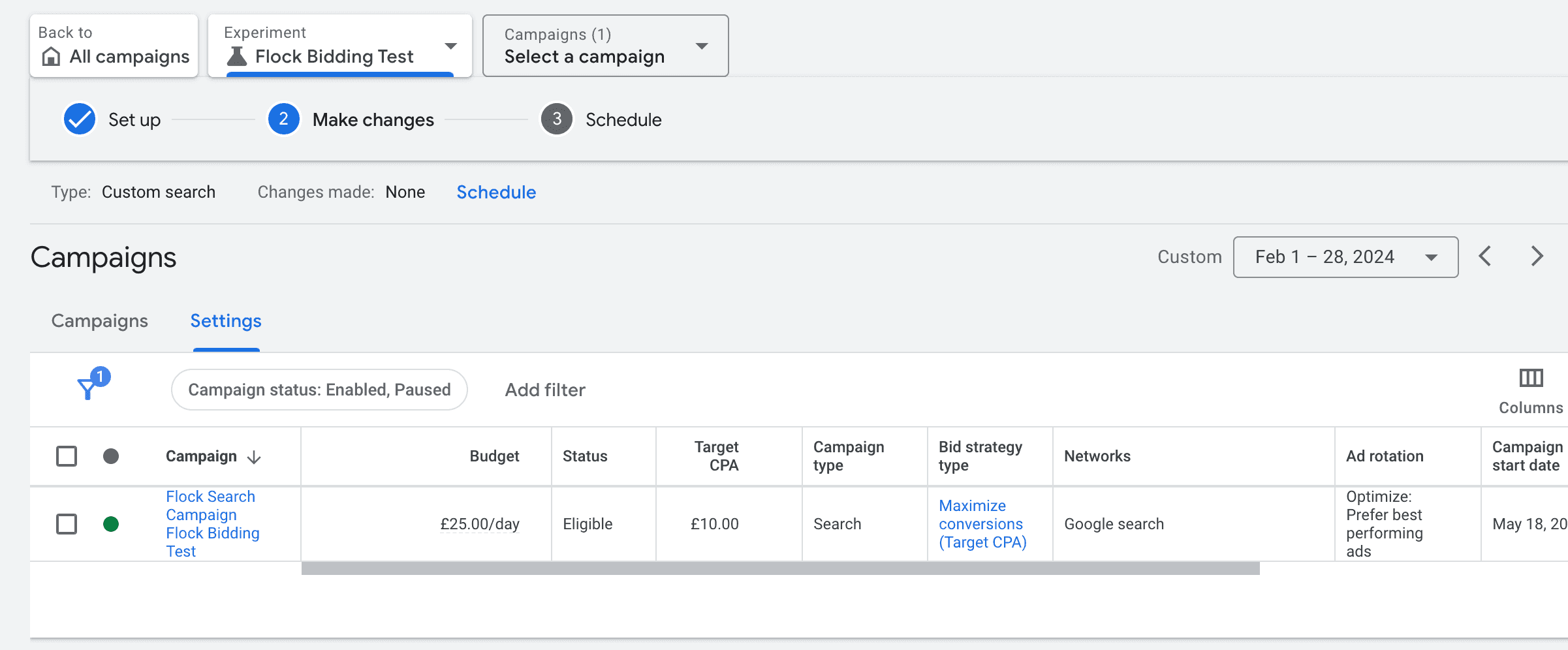Viewport: 1568px width, 650px height.
Task: Select step 2 Make changes circle
Action: coord(283,119)
